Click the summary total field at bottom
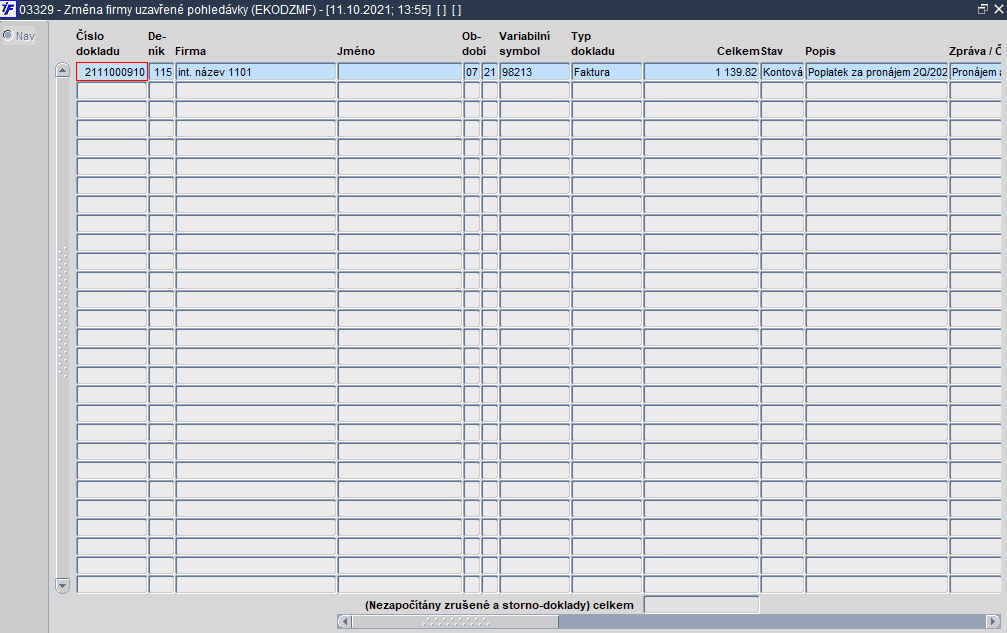The height and width of the screenshot is (633, 1007). (x=701, y=605)
